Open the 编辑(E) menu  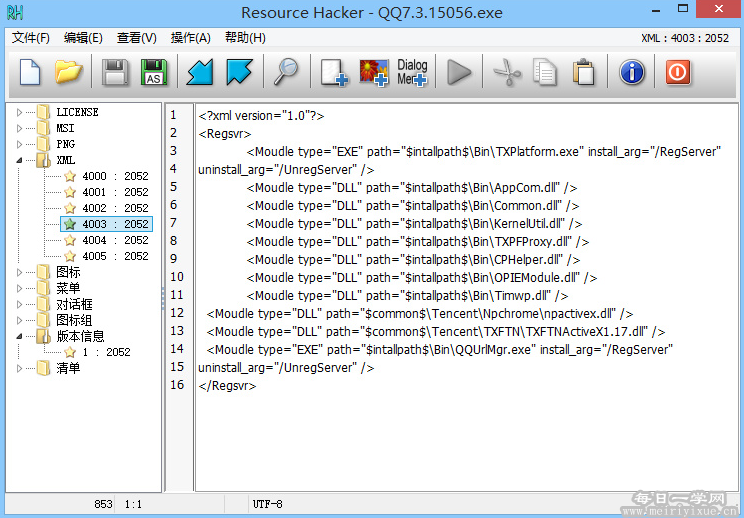coord(83,37)
